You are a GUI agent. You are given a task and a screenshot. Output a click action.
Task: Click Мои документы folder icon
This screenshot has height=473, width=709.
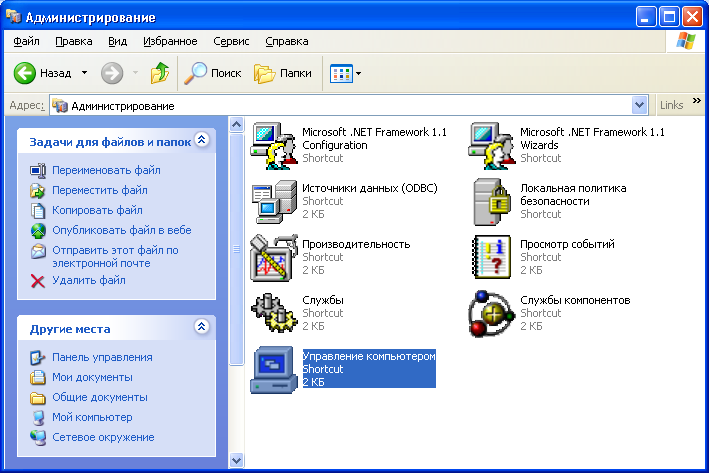click(38, 377)
